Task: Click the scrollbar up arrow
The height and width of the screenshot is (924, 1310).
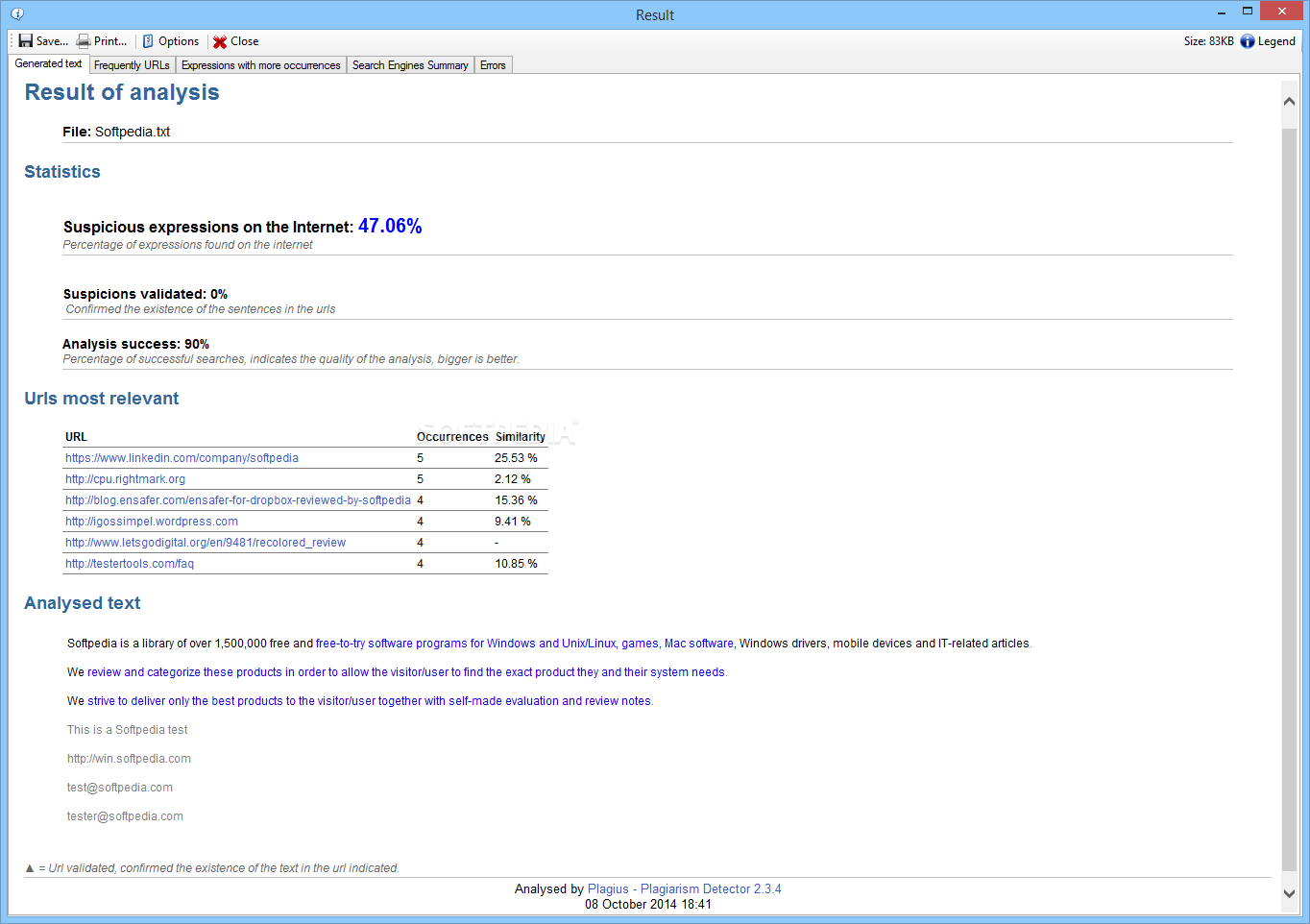Action: coord(1289,101)
